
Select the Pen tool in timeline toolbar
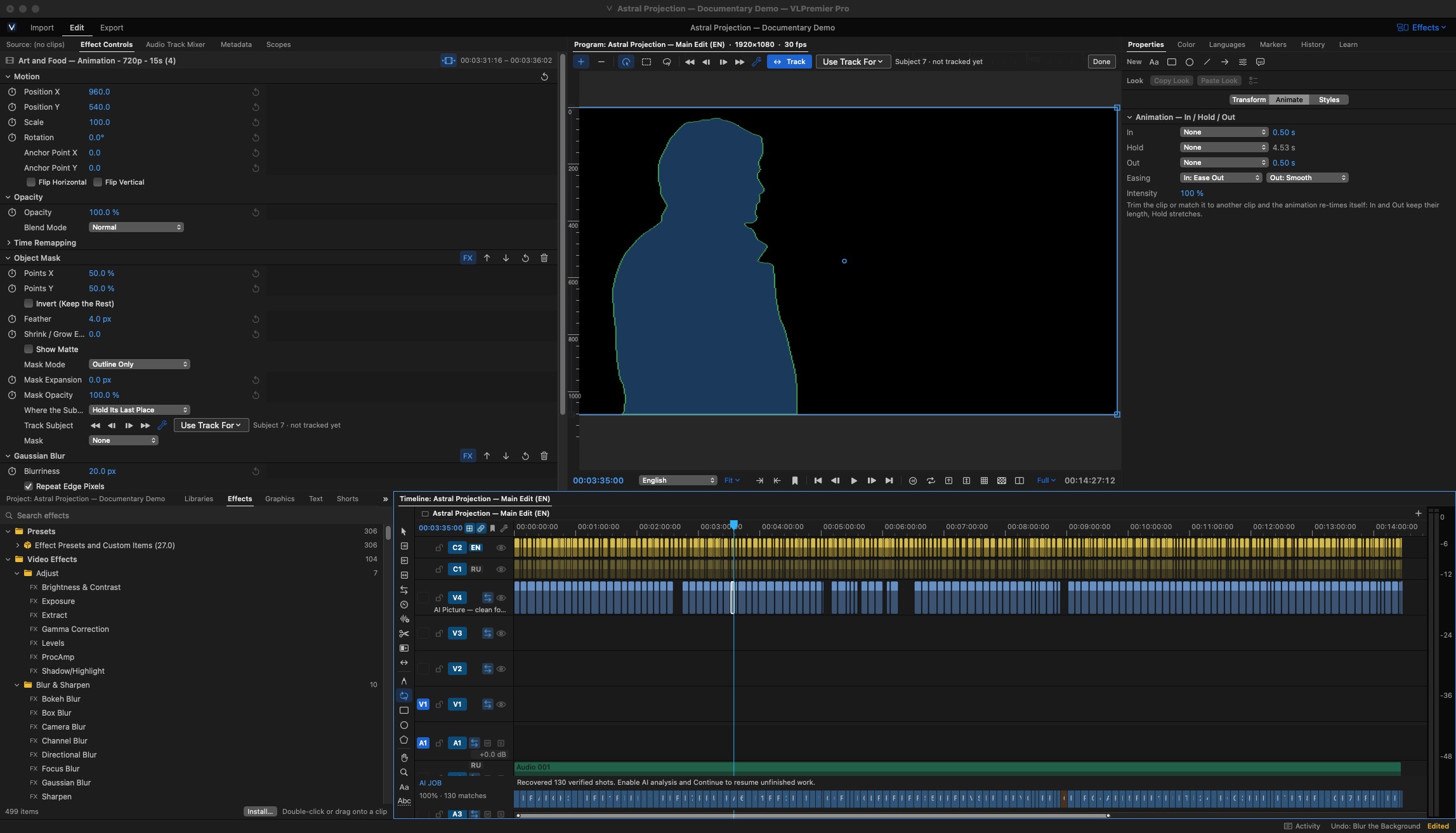404,681
